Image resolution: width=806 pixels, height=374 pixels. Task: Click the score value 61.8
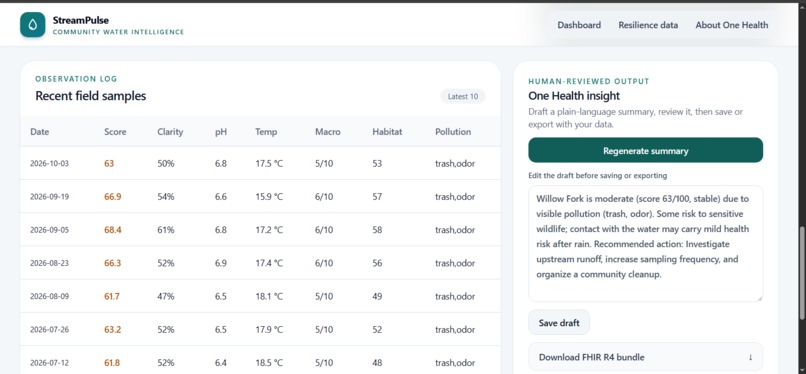coord(112,363)
